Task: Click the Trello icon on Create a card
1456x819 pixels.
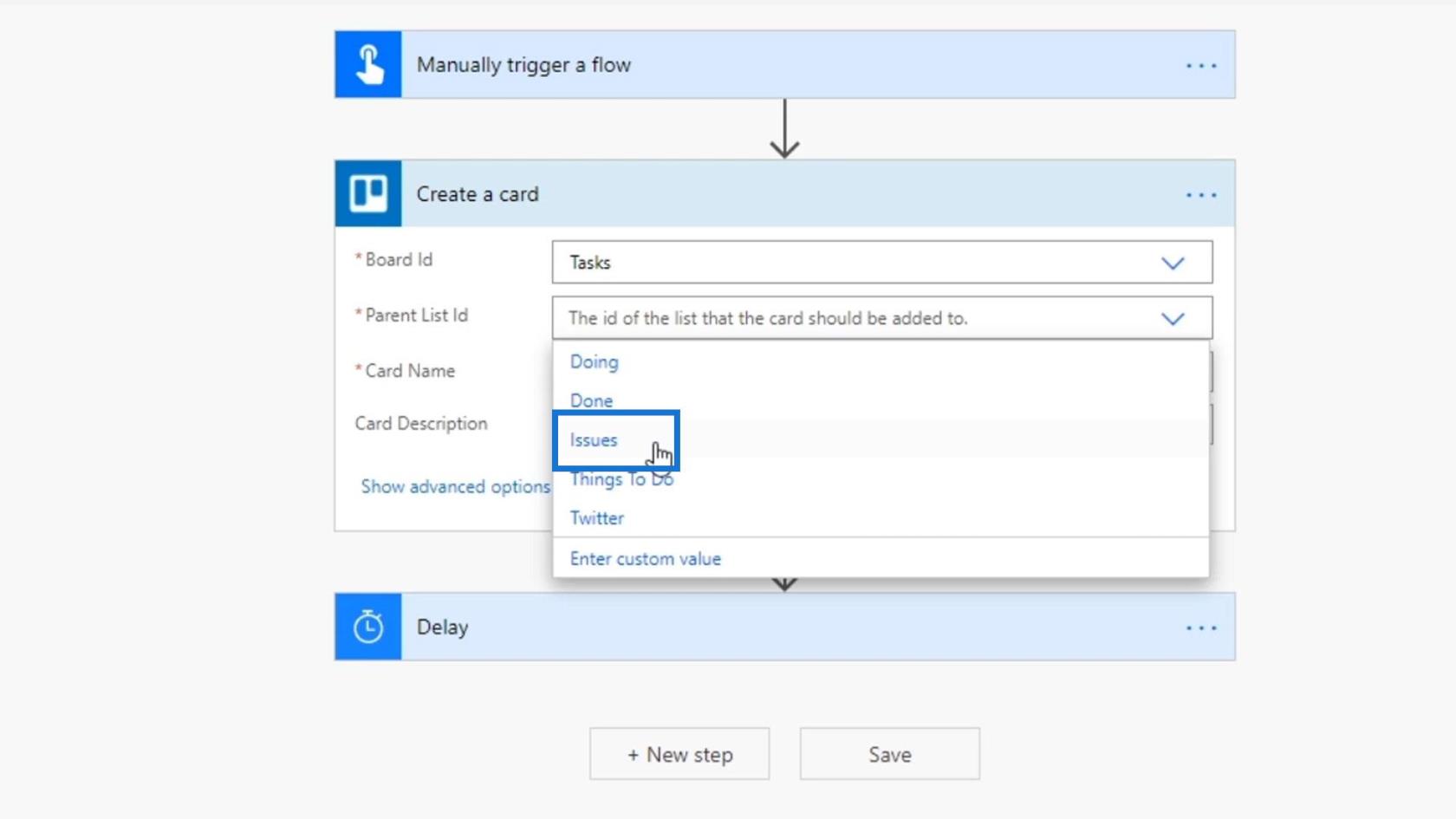Action: coord(368,193)
